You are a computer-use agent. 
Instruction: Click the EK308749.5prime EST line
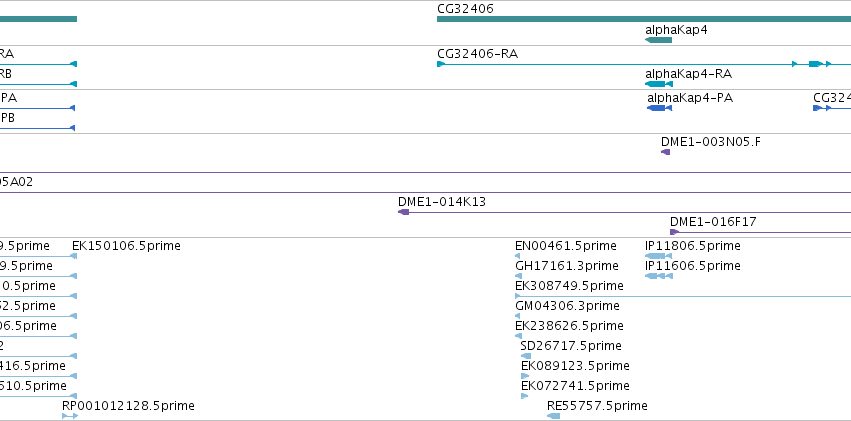[683, 296]
